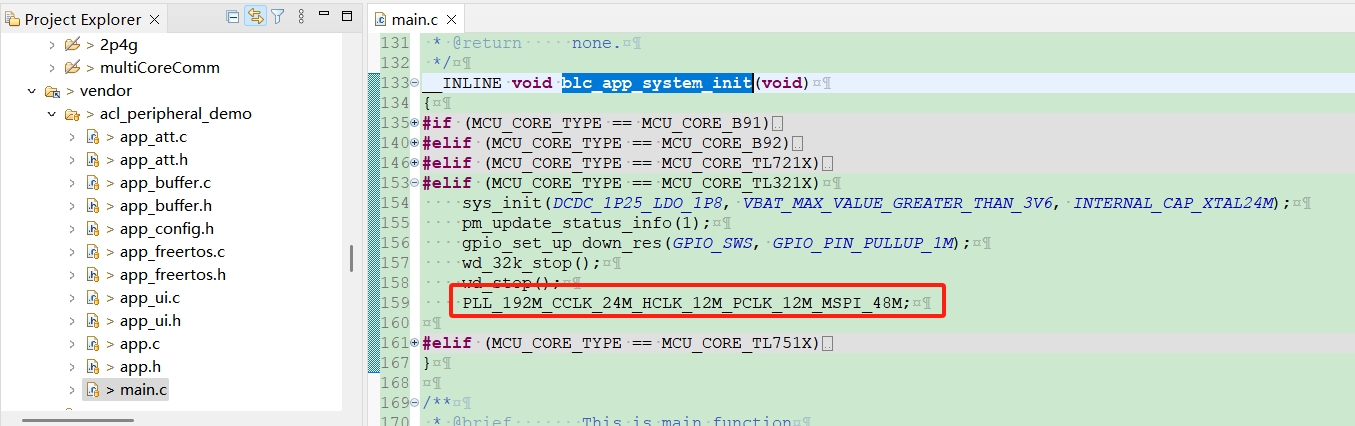Click the app_att.h file icon
Viewport: 1355px width, 426px height.
tap(92, 160)
